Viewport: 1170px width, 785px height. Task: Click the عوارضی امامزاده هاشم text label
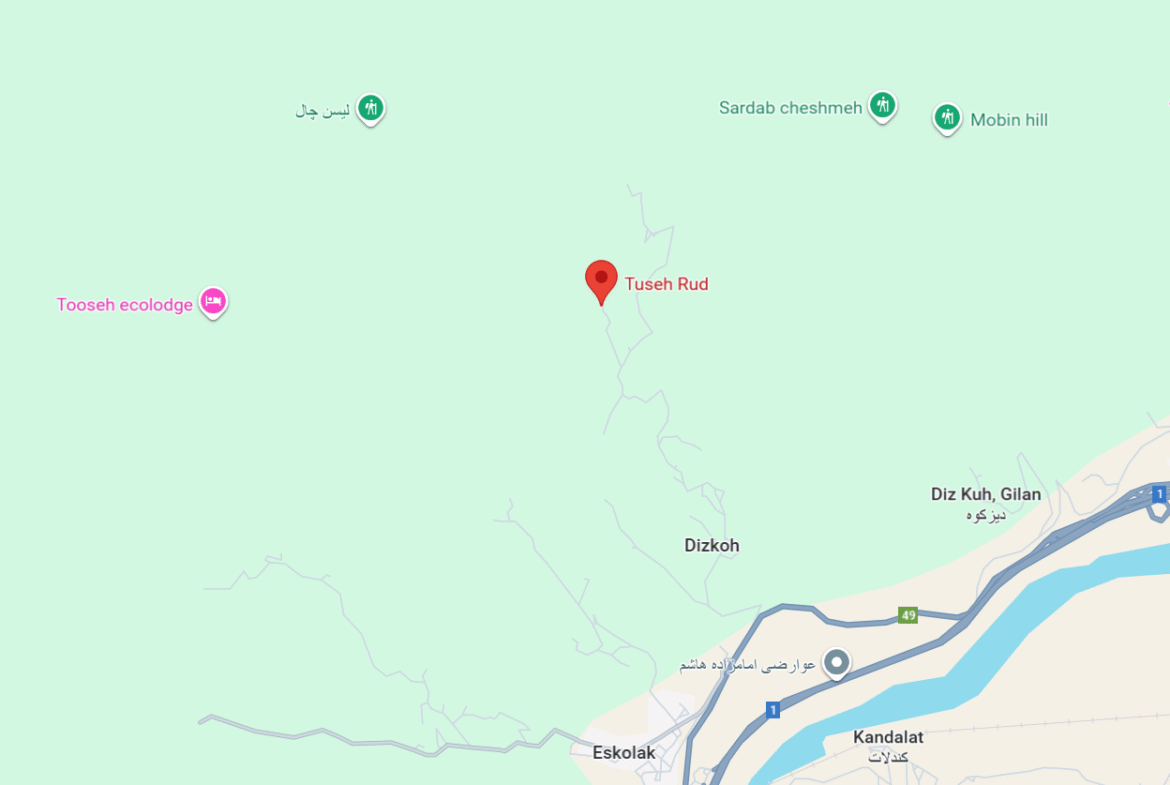(x=747, y=664)
